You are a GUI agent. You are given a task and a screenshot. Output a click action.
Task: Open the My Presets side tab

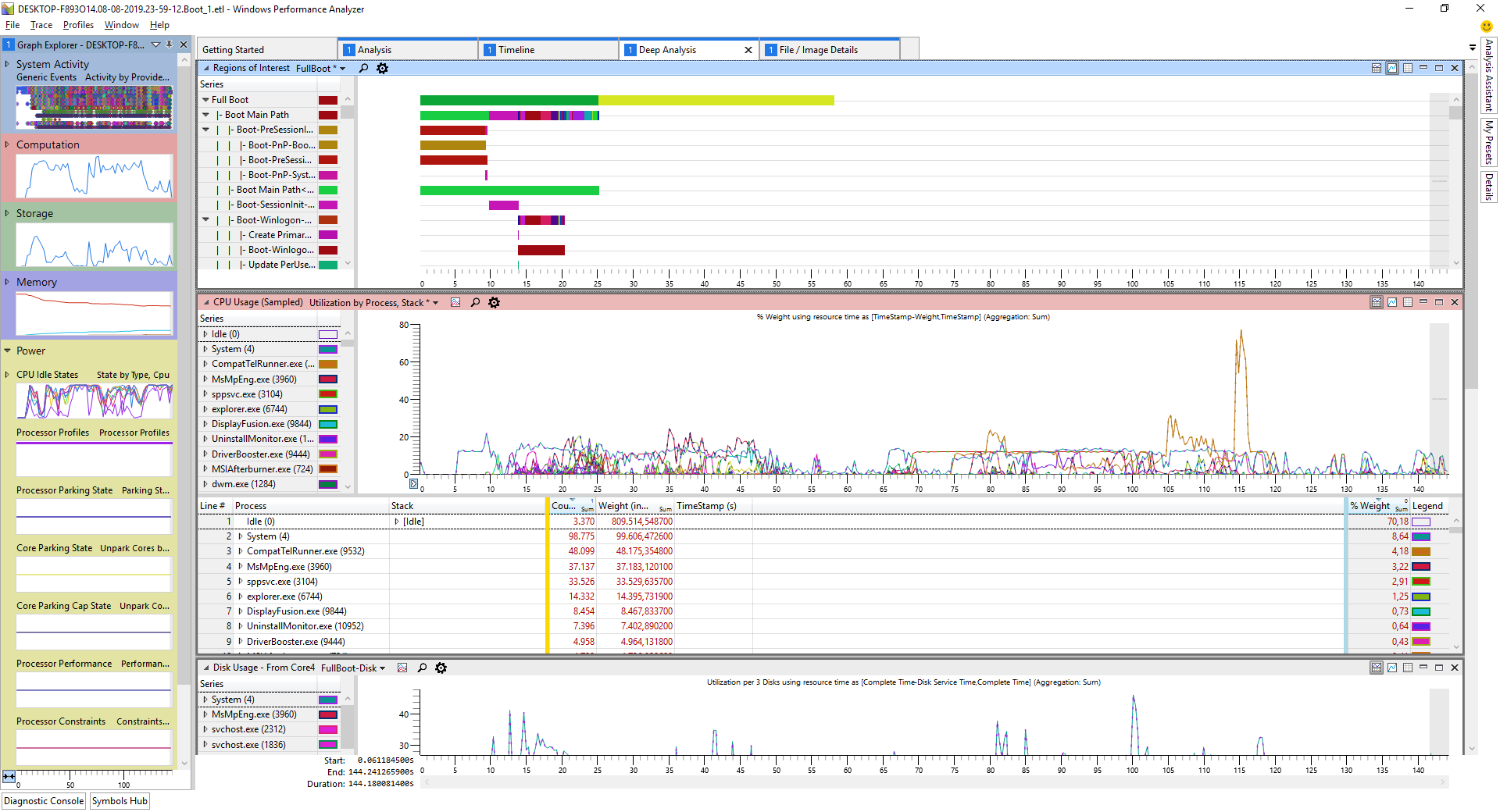[1489, 142]
